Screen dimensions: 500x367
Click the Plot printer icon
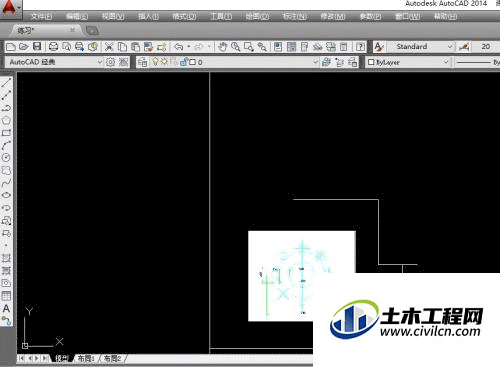(53, 47)
